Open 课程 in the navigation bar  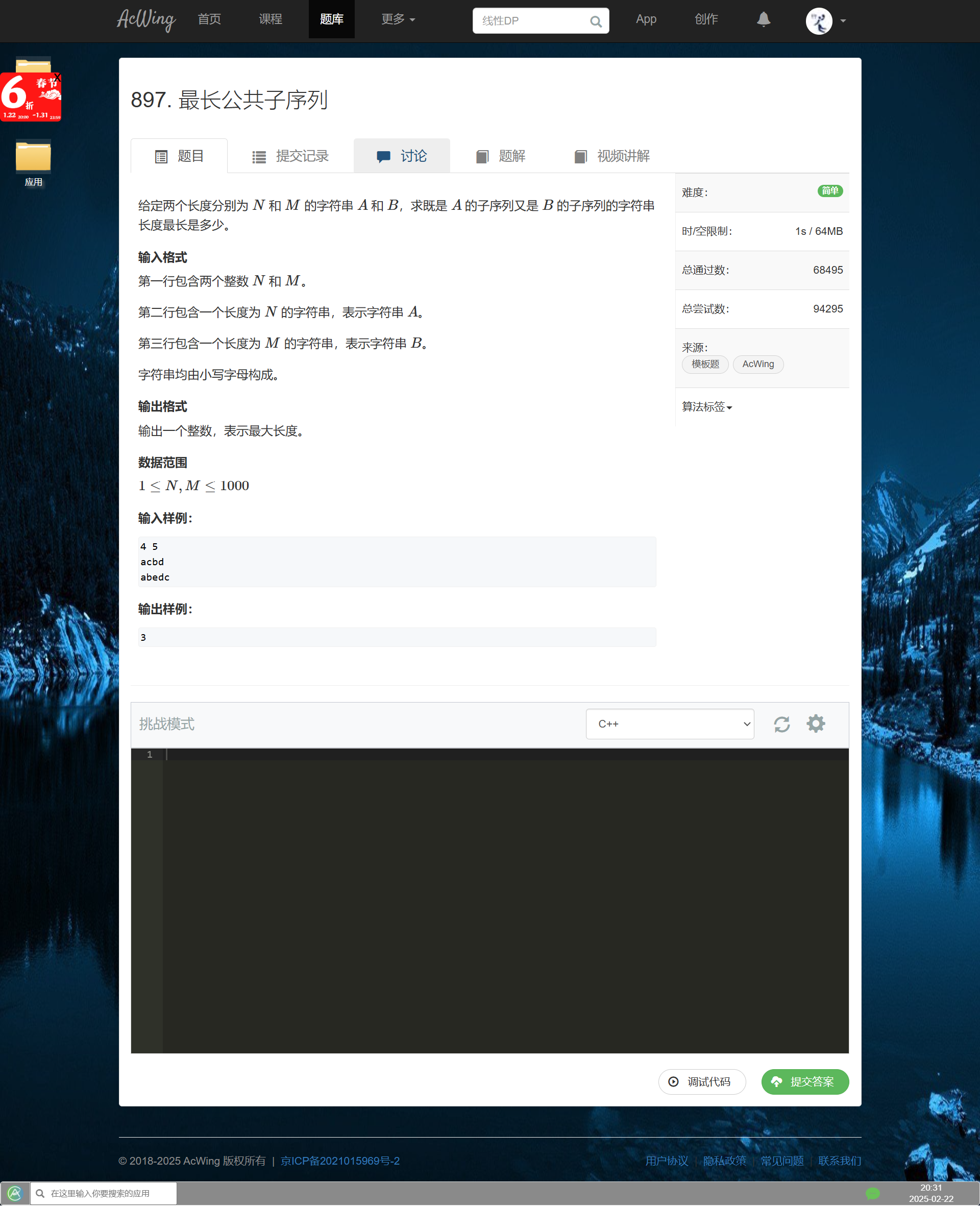coord(271,19)
